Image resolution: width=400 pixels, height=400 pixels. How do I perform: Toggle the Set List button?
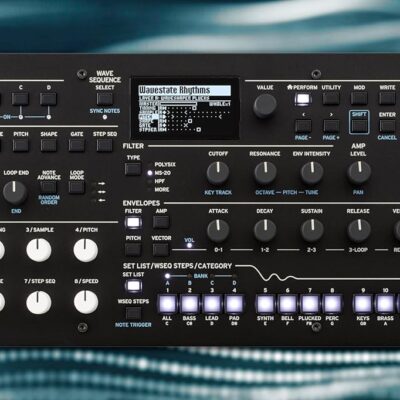133,286
